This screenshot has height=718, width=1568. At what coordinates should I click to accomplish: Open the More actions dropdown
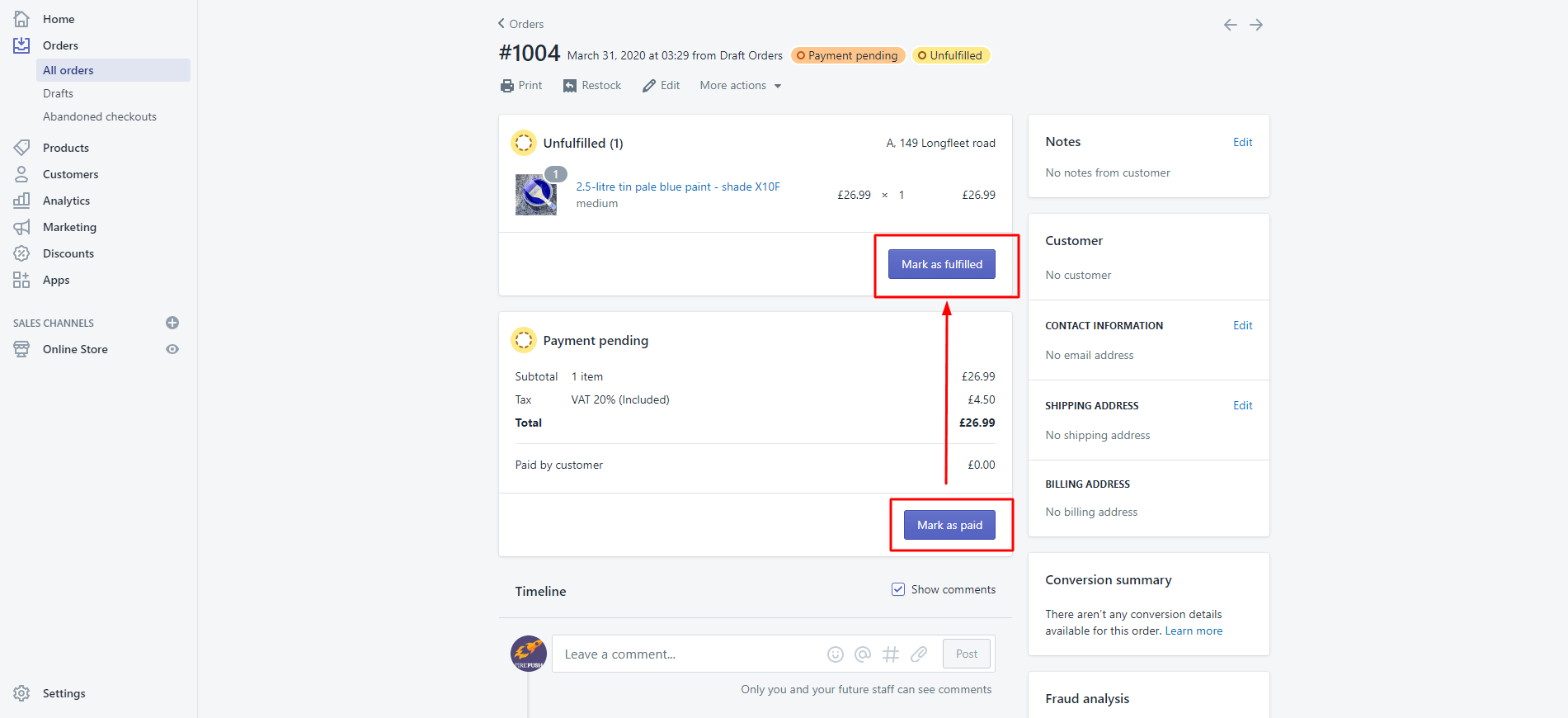(x=741, y=86)
